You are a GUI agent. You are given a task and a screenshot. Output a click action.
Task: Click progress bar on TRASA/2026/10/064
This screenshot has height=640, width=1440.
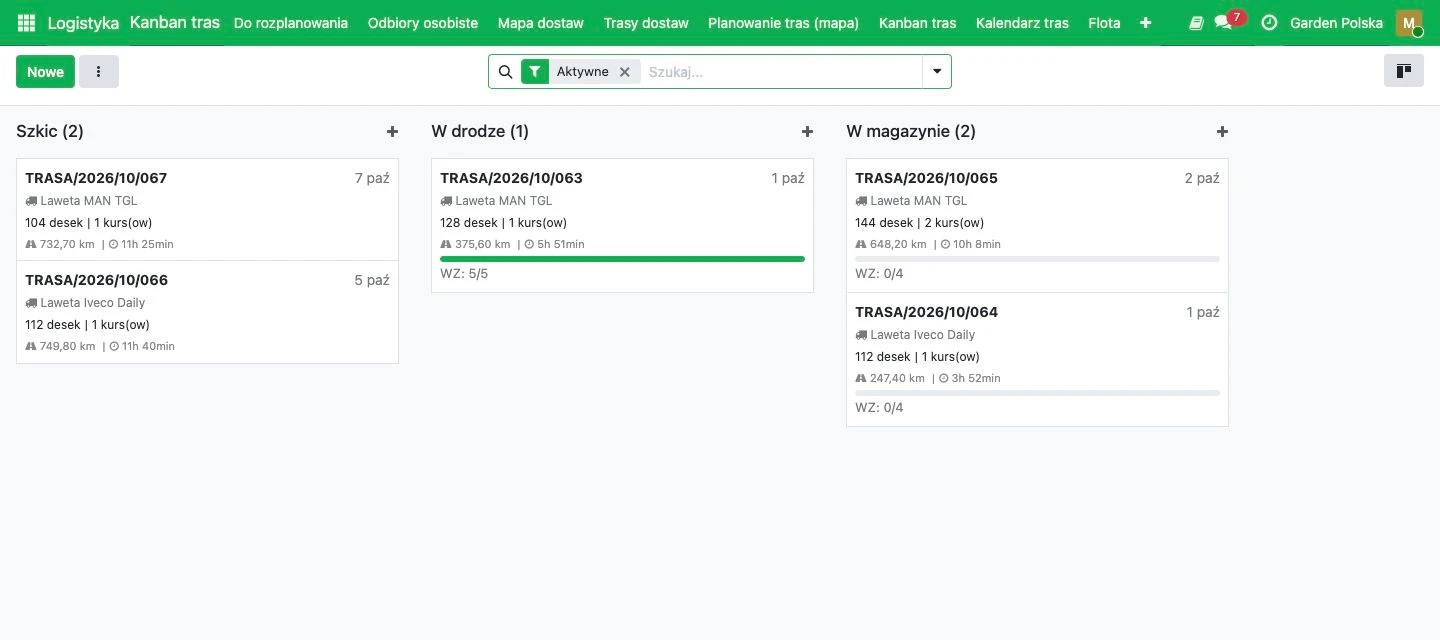(x=1037, y=393)
